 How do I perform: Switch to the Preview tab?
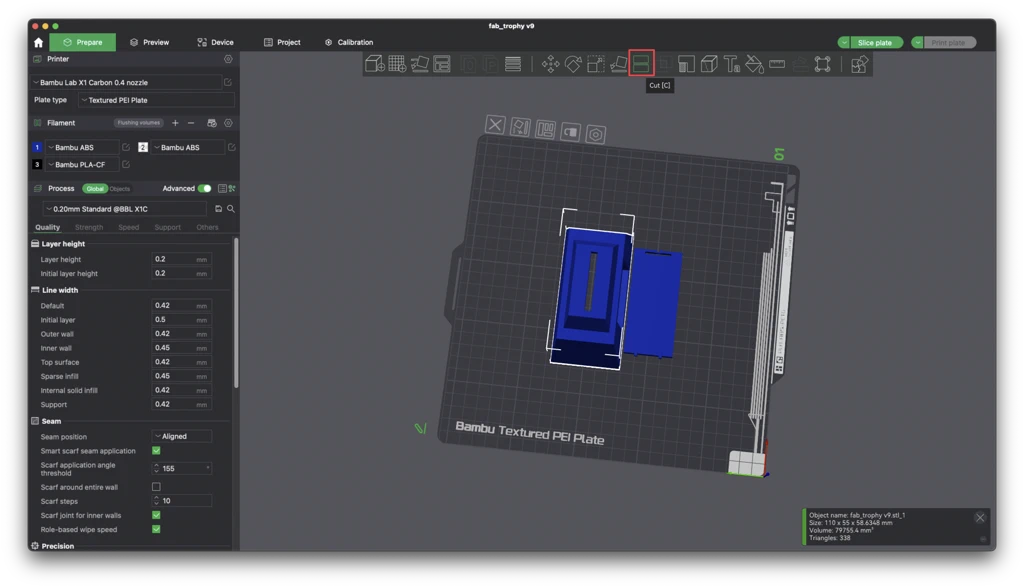coord(150,42)
